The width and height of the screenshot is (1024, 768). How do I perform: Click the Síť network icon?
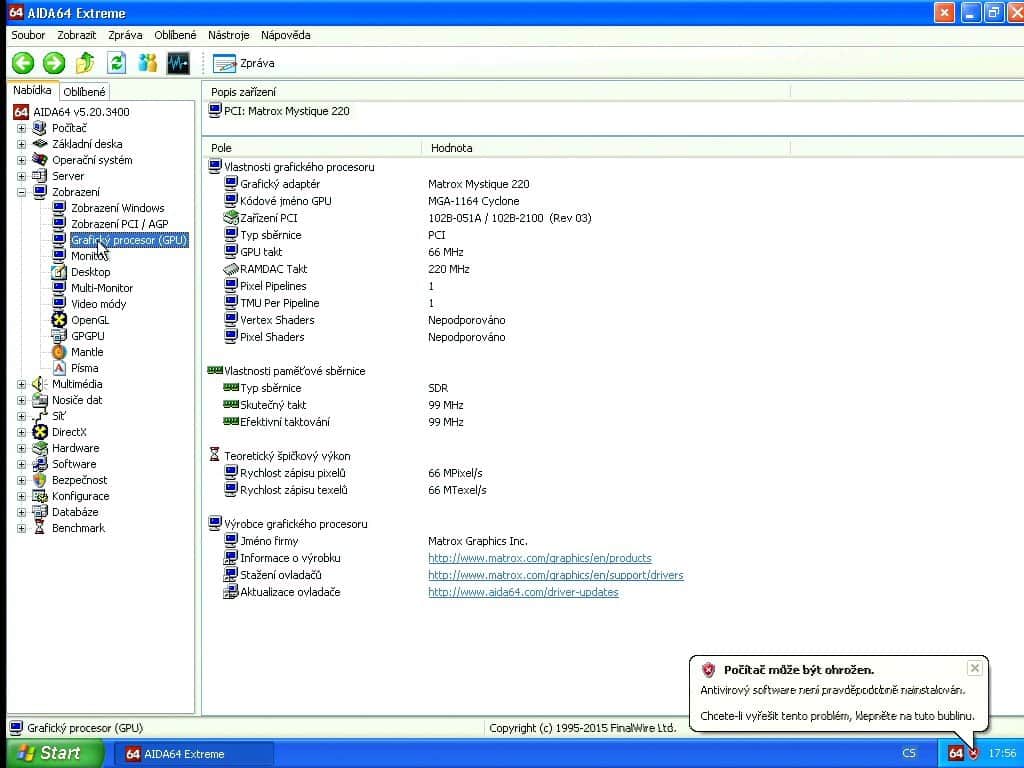pyautogui.click(x=40, y=416)
